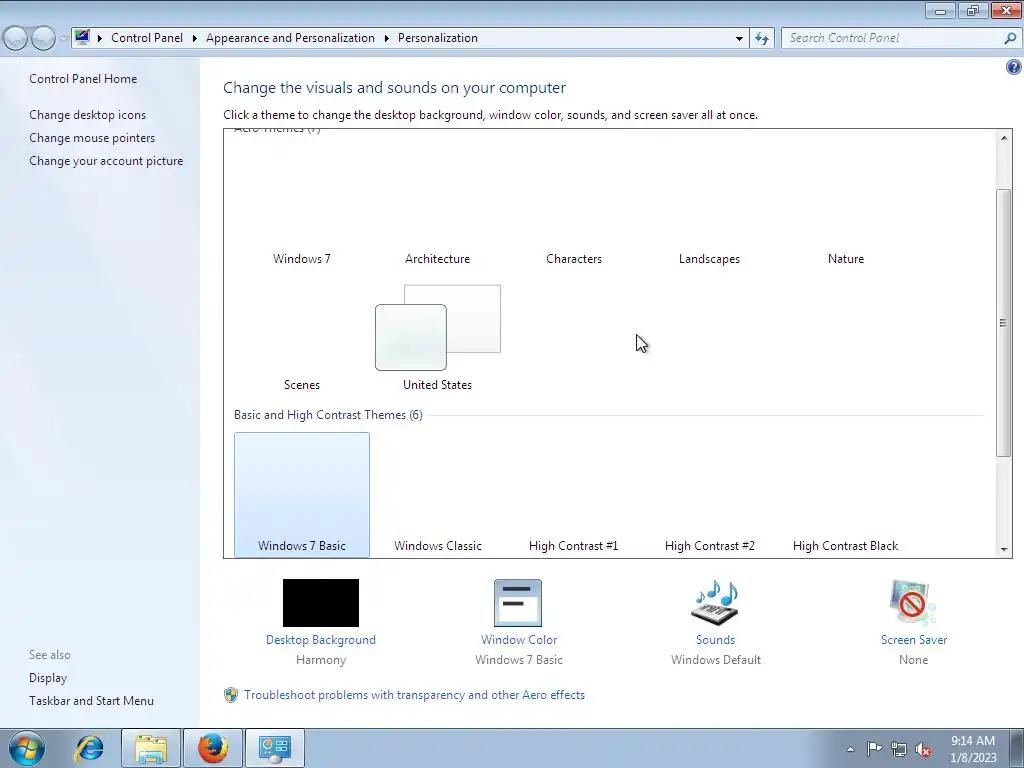Image resolution: width=1024 pixels, height=768 pixels.
Task: Open the Windows Start button
Action: tap(26, 748)
